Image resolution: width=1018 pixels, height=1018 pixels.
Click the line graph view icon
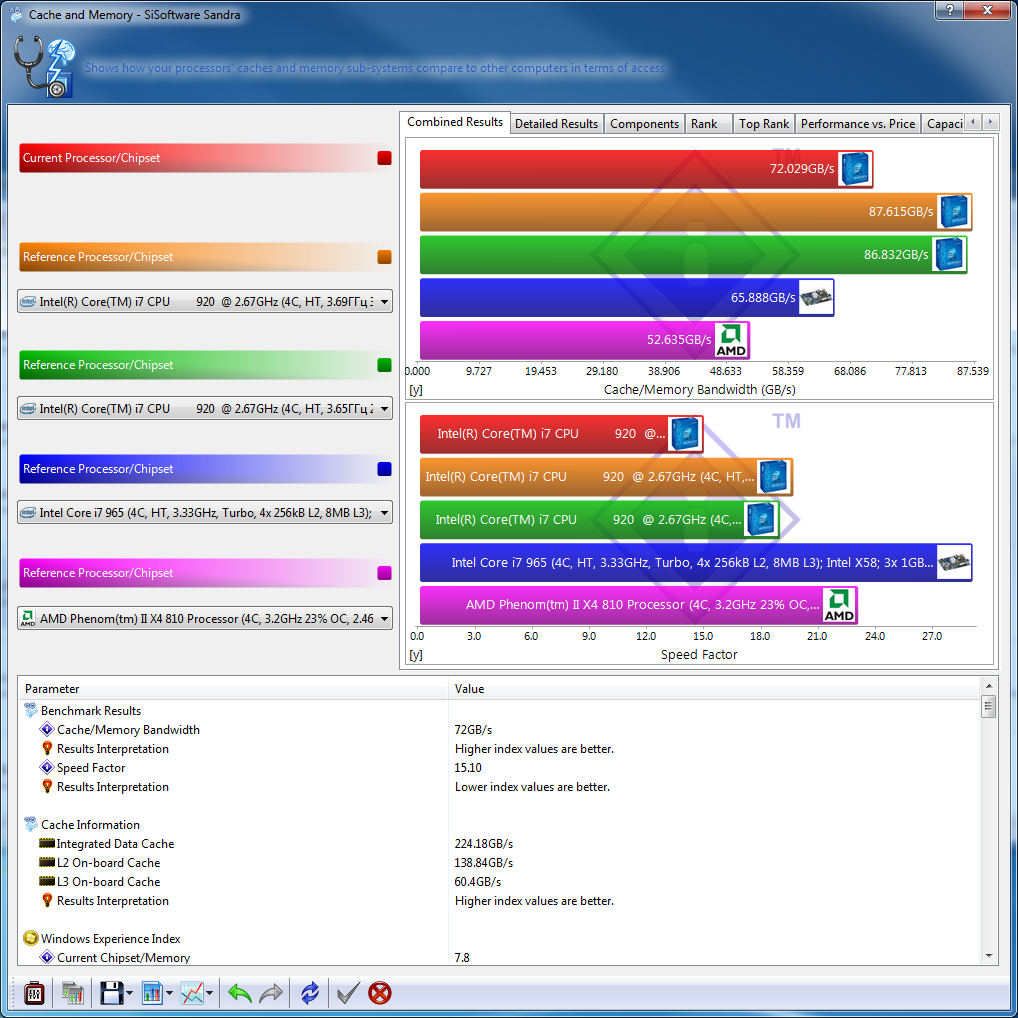(x=192, y=993)
